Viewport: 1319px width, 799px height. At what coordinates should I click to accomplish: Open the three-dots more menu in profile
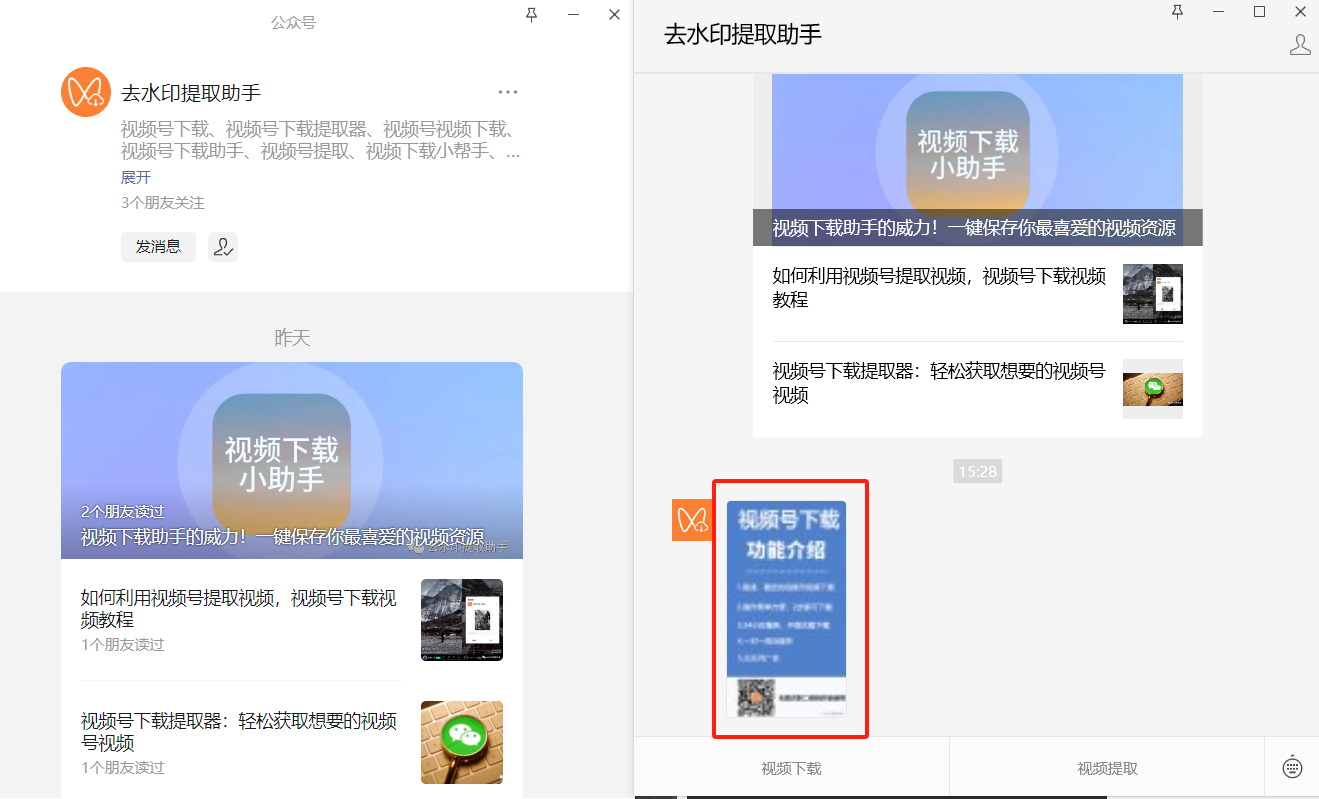tap(508, 92)
